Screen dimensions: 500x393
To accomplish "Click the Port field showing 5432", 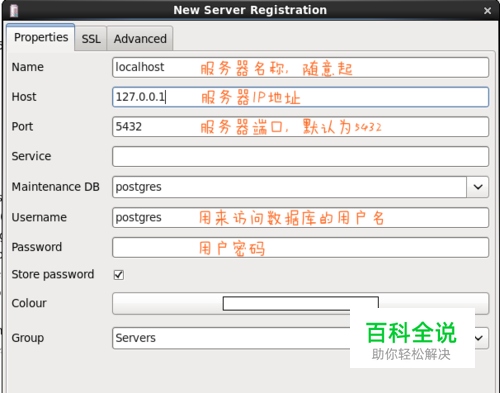I will tap(301, 127).
